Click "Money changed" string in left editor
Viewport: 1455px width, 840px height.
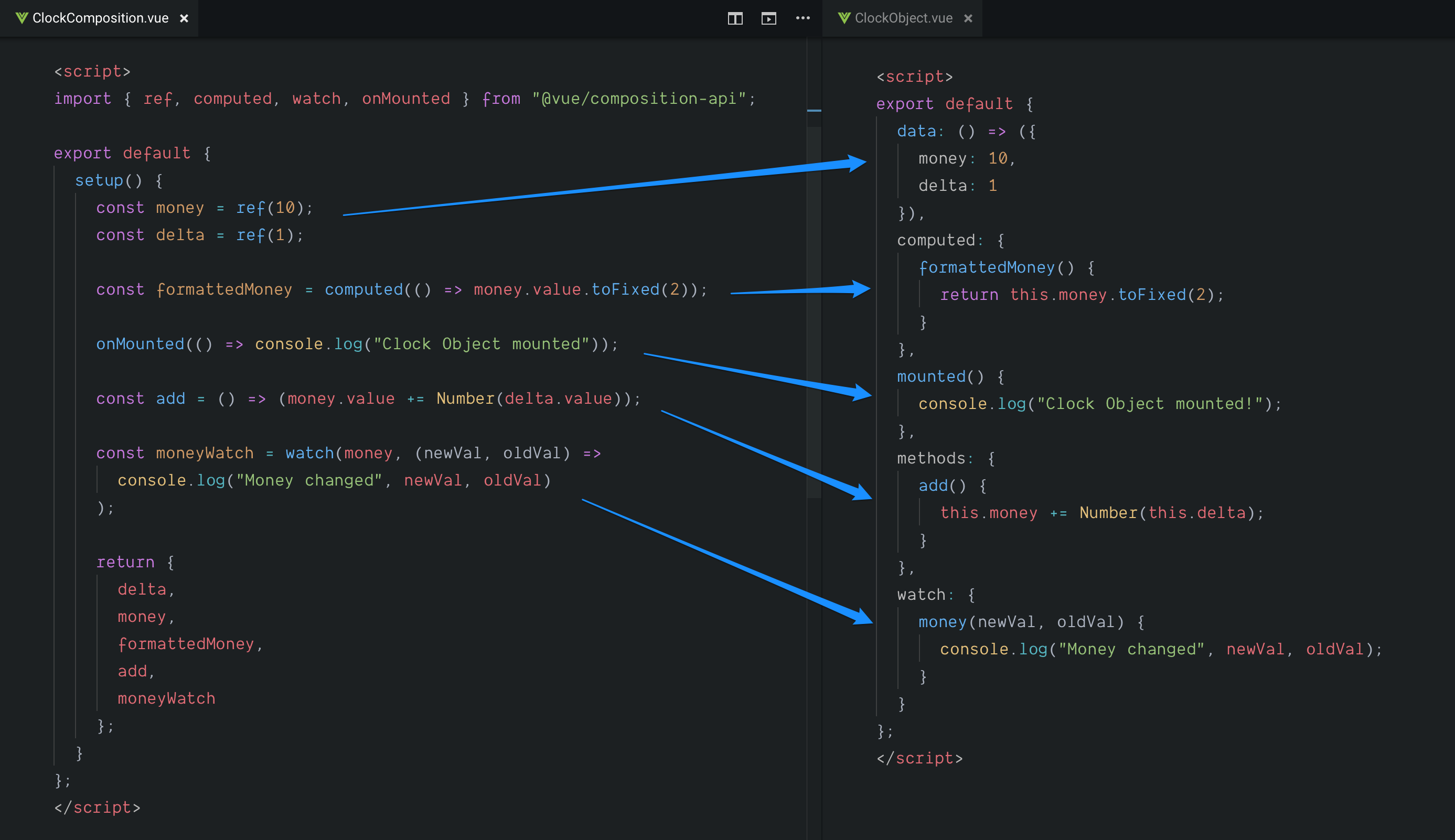(x=309, y=481)
